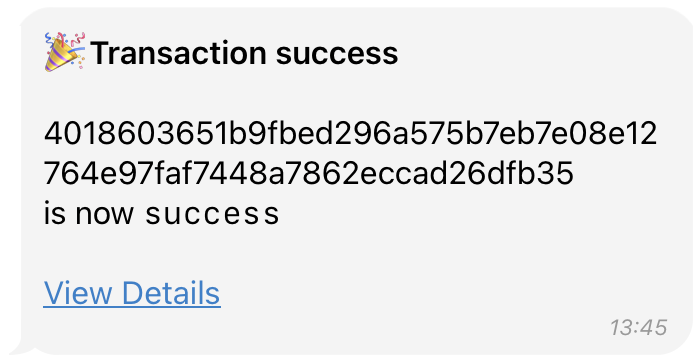Select the bold Transaction success heading
Viewport: 699px width, 361px height.
coord(244,53)
